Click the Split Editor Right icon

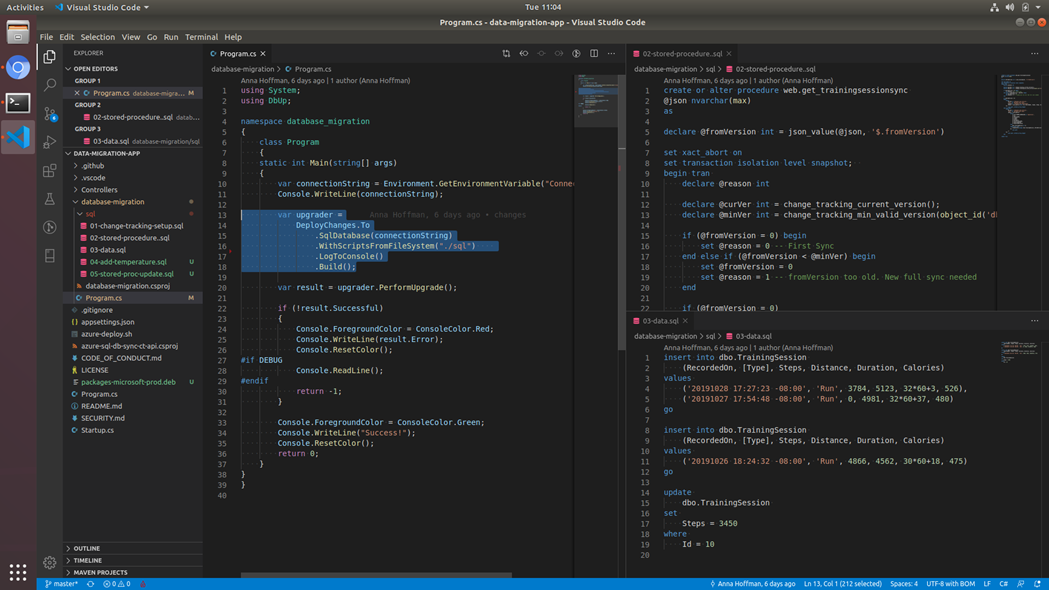(x=594, y=54)
